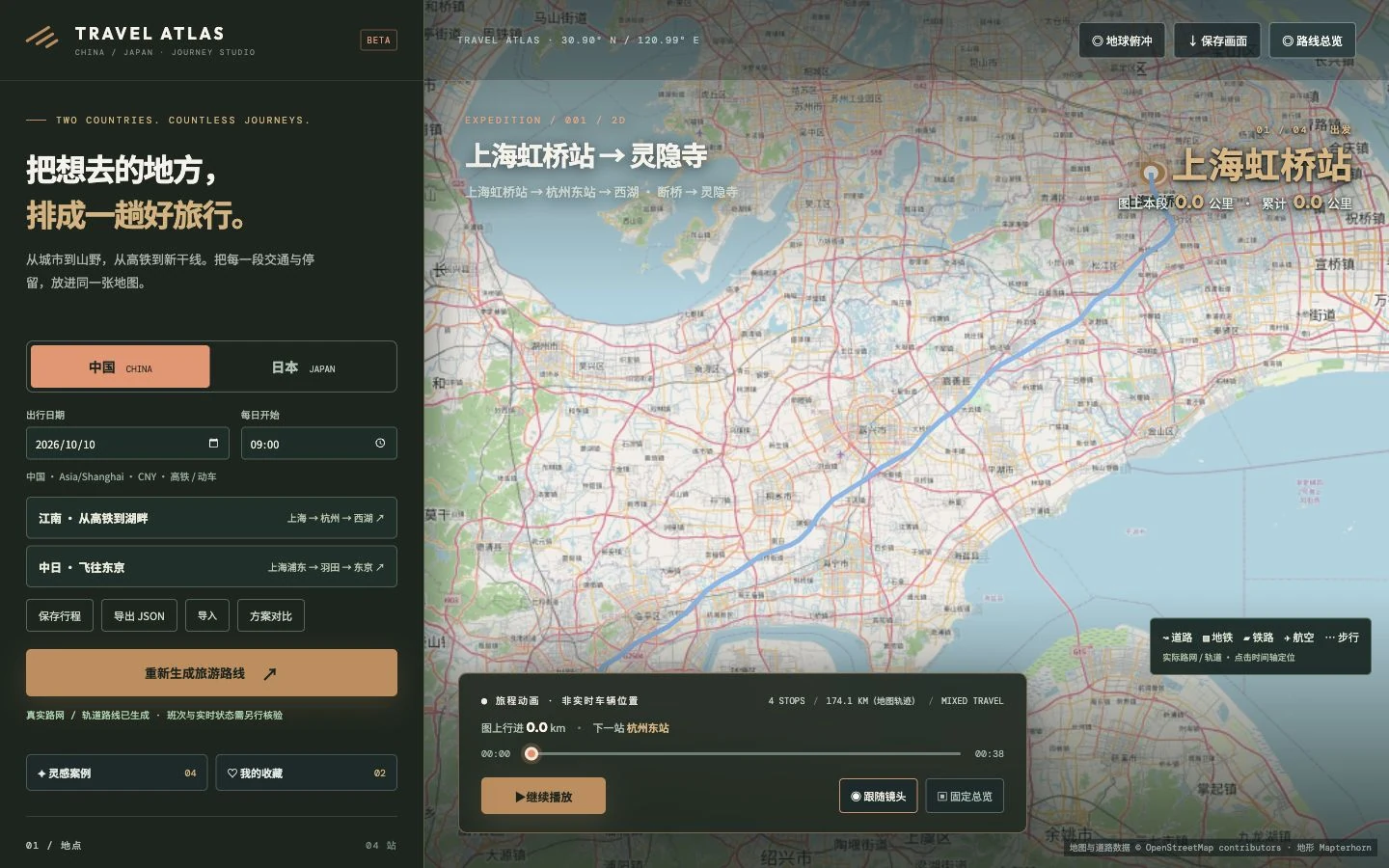Switch to 固定总览 fixed overview mode

click(x=965, y=797)
